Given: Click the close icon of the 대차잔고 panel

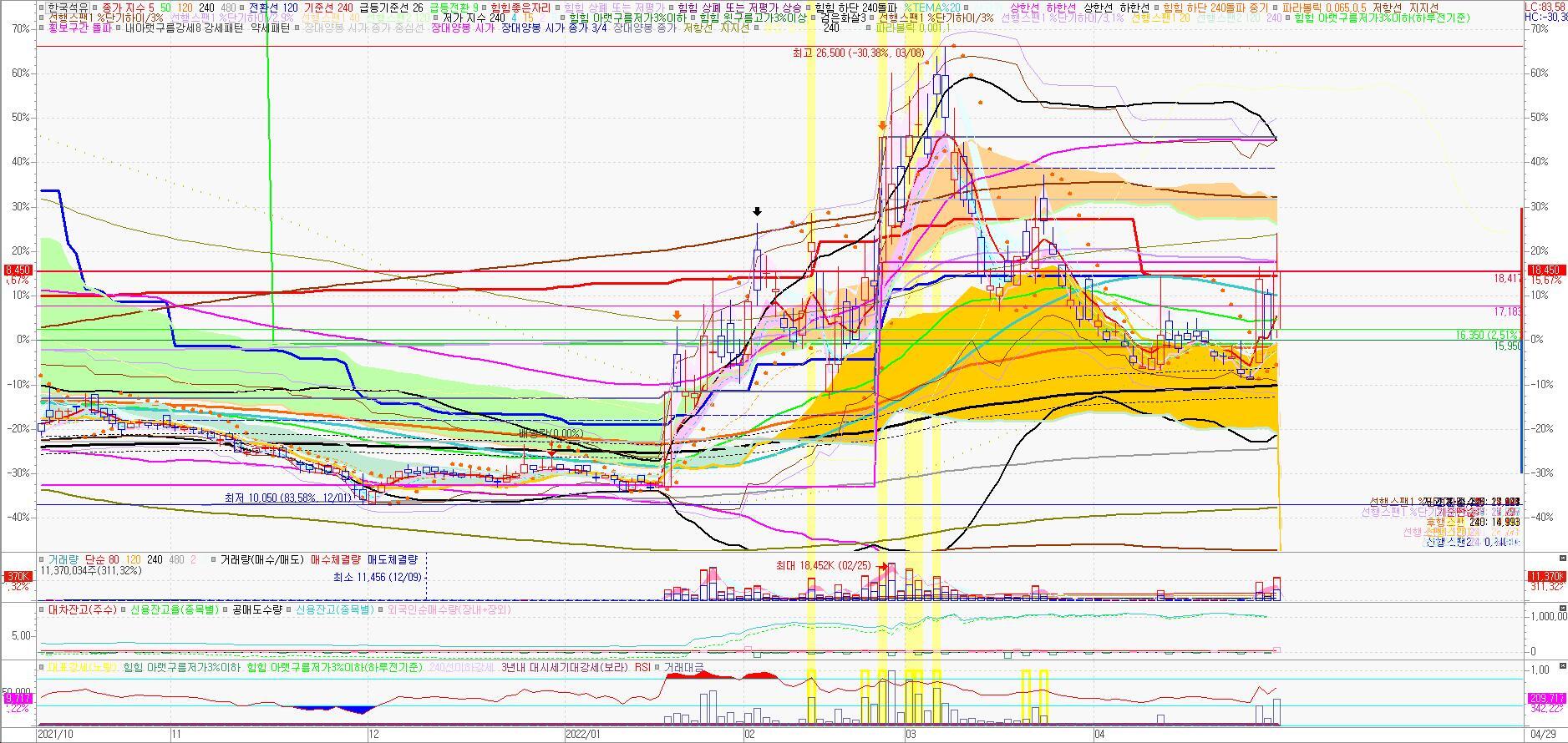Looking at the screenshot, I should click(1562, 609).
